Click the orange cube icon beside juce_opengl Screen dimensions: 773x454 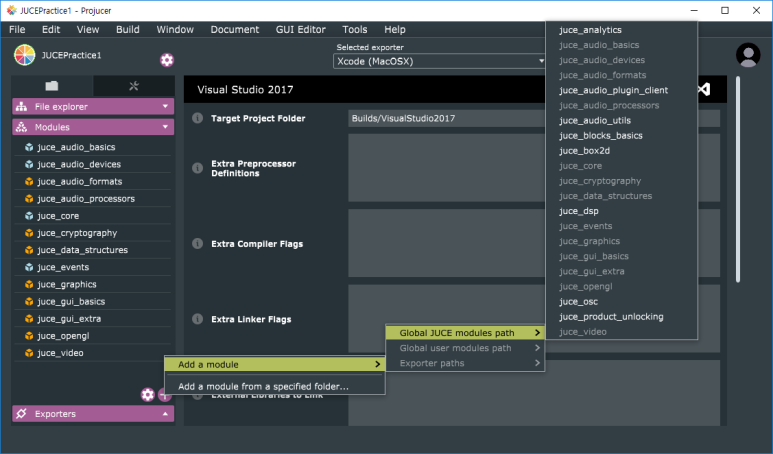[29, 336]
